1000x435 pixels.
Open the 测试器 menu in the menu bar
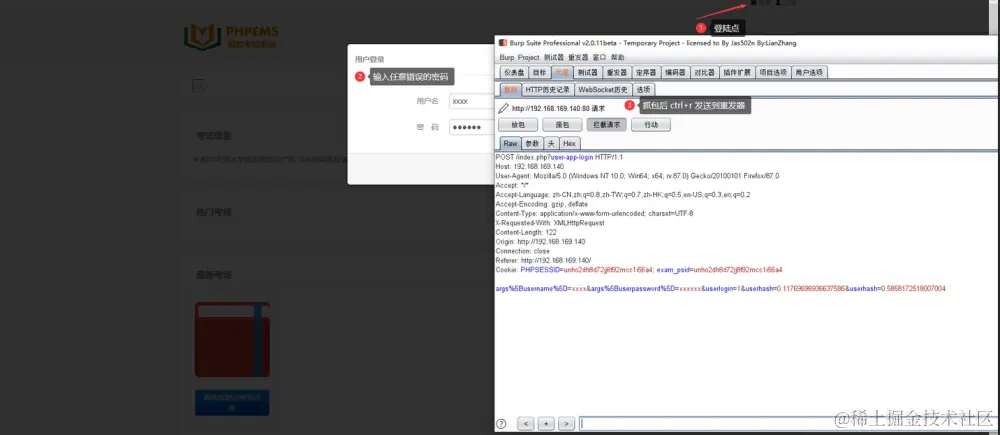click(x=554, y=57)
